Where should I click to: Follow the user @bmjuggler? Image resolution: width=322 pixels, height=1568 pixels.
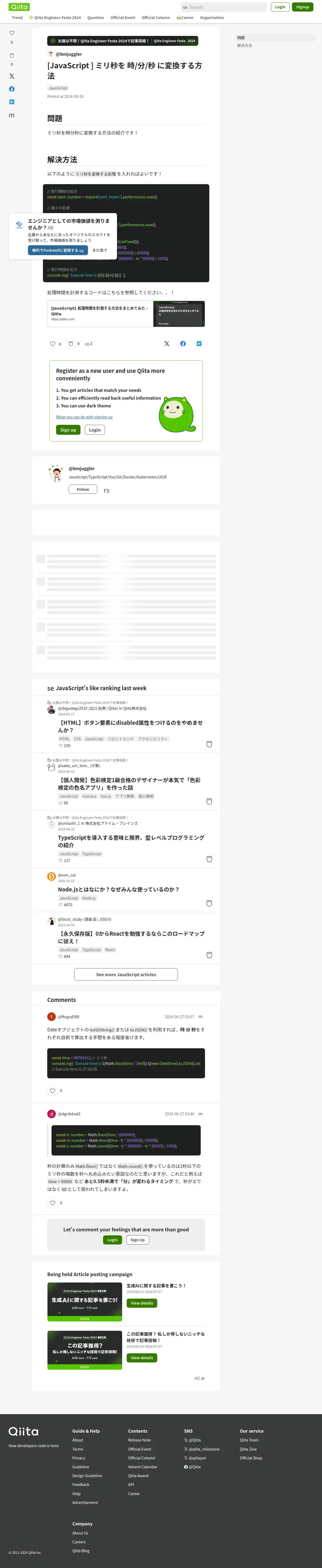click(x=83, y=489)
